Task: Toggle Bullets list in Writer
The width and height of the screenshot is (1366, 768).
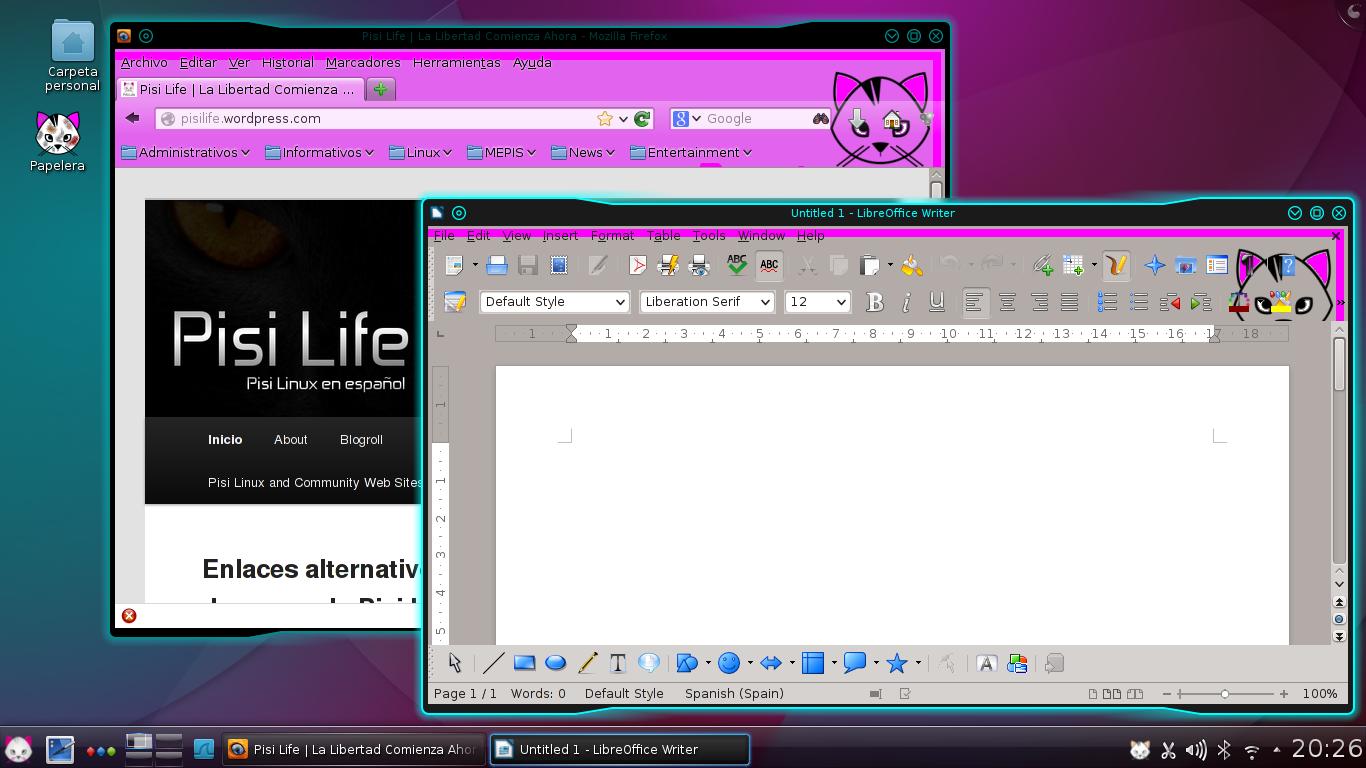Action: [x=1138, y=302]
